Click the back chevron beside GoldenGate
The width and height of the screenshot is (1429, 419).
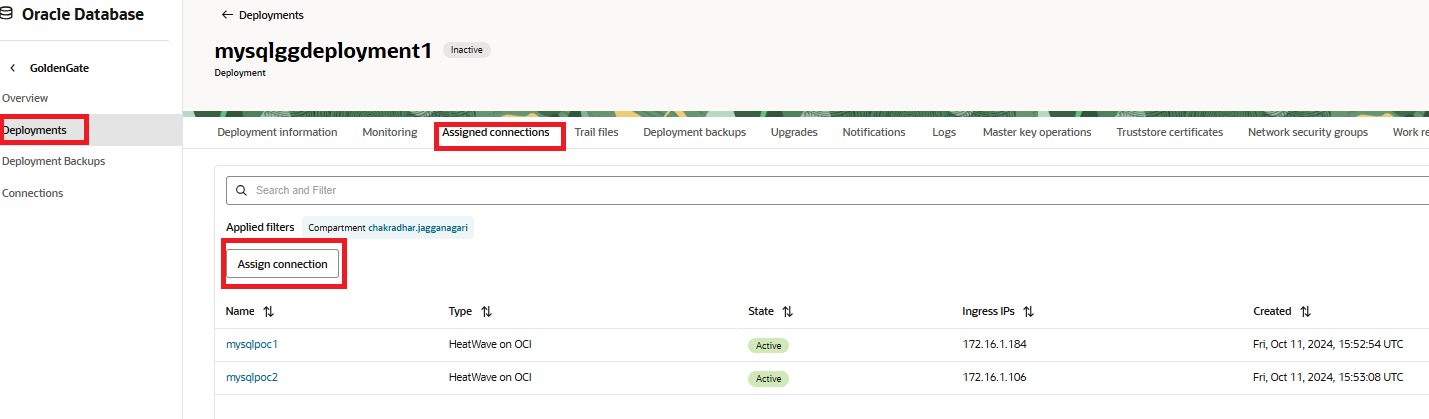click(13, 68)
